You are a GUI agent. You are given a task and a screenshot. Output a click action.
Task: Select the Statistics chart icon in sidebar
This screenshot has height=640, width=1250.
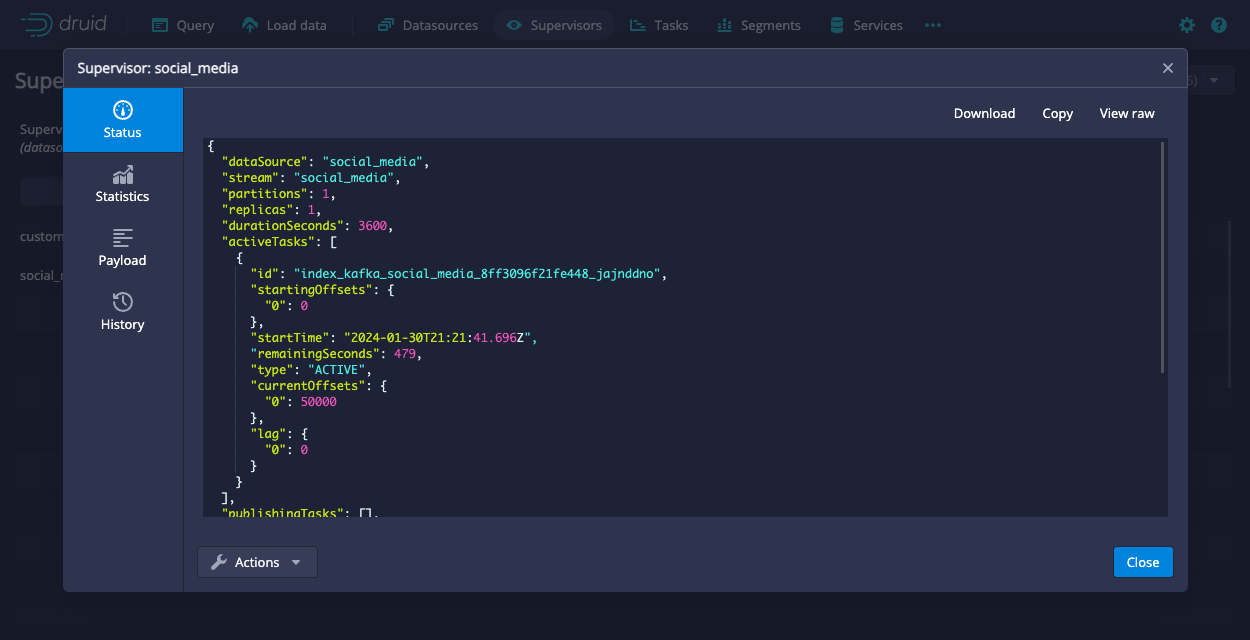click(x=123, y=175)
